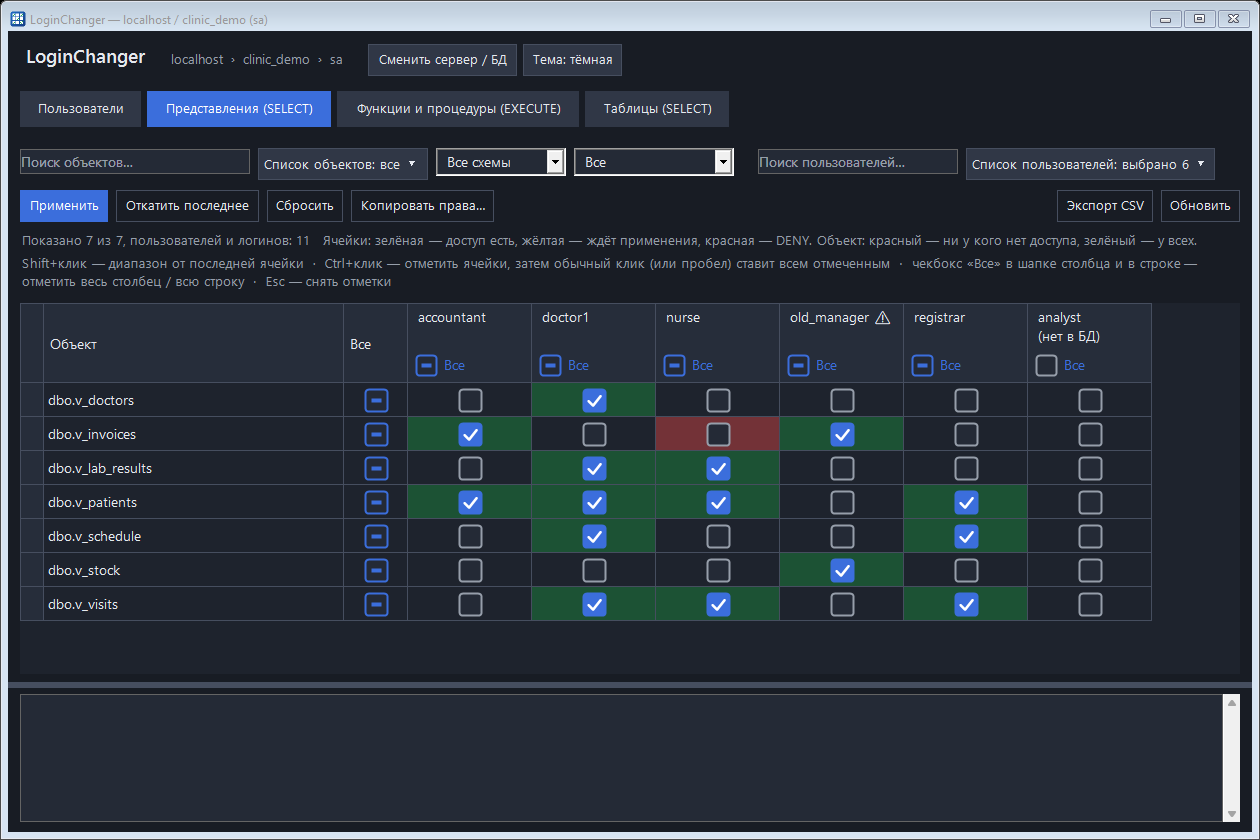1260x840 pixels.
Task: Check accountant's access on dbo.v_doctors
Action: click(470, 401)
